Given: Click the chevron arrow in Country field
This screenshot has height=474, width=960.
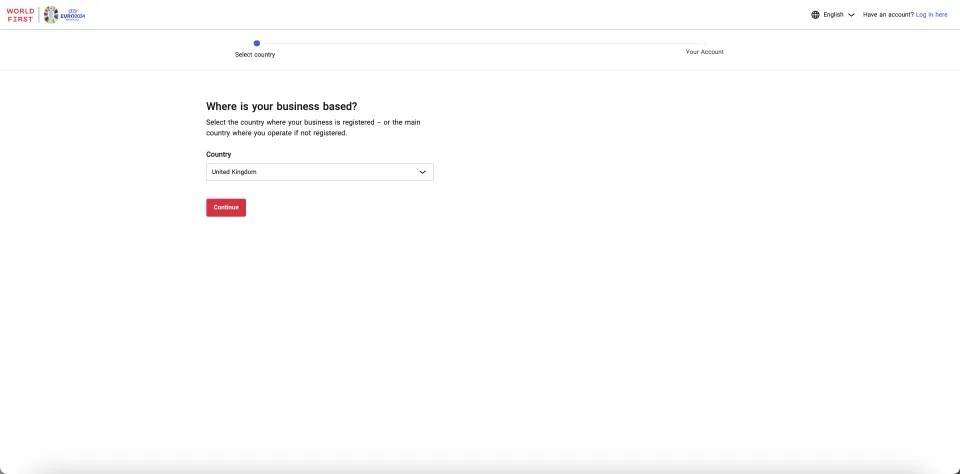Looking at the screenshot, I should [422, 172].
